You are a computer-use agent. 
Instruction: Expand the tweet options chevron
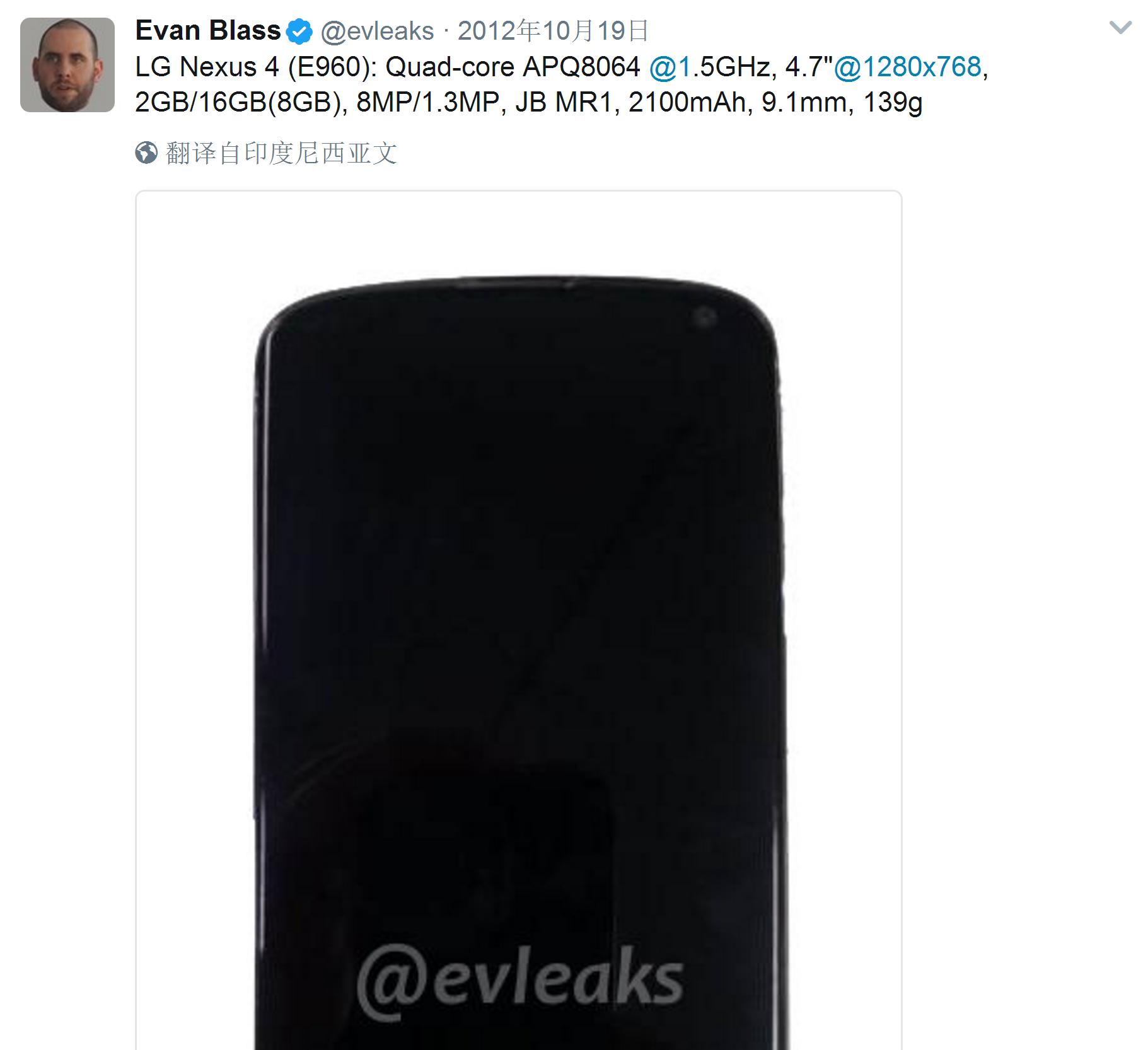pos(1120,28)
